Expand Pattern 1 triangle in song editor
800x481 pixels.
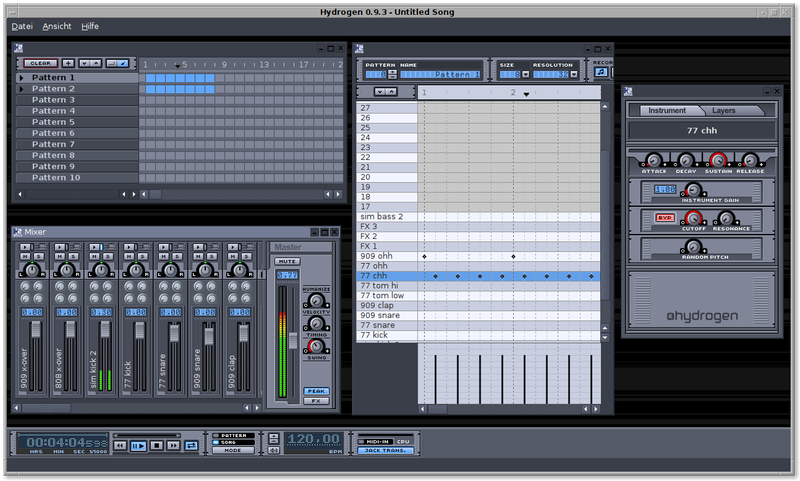[x=21, y=78]
